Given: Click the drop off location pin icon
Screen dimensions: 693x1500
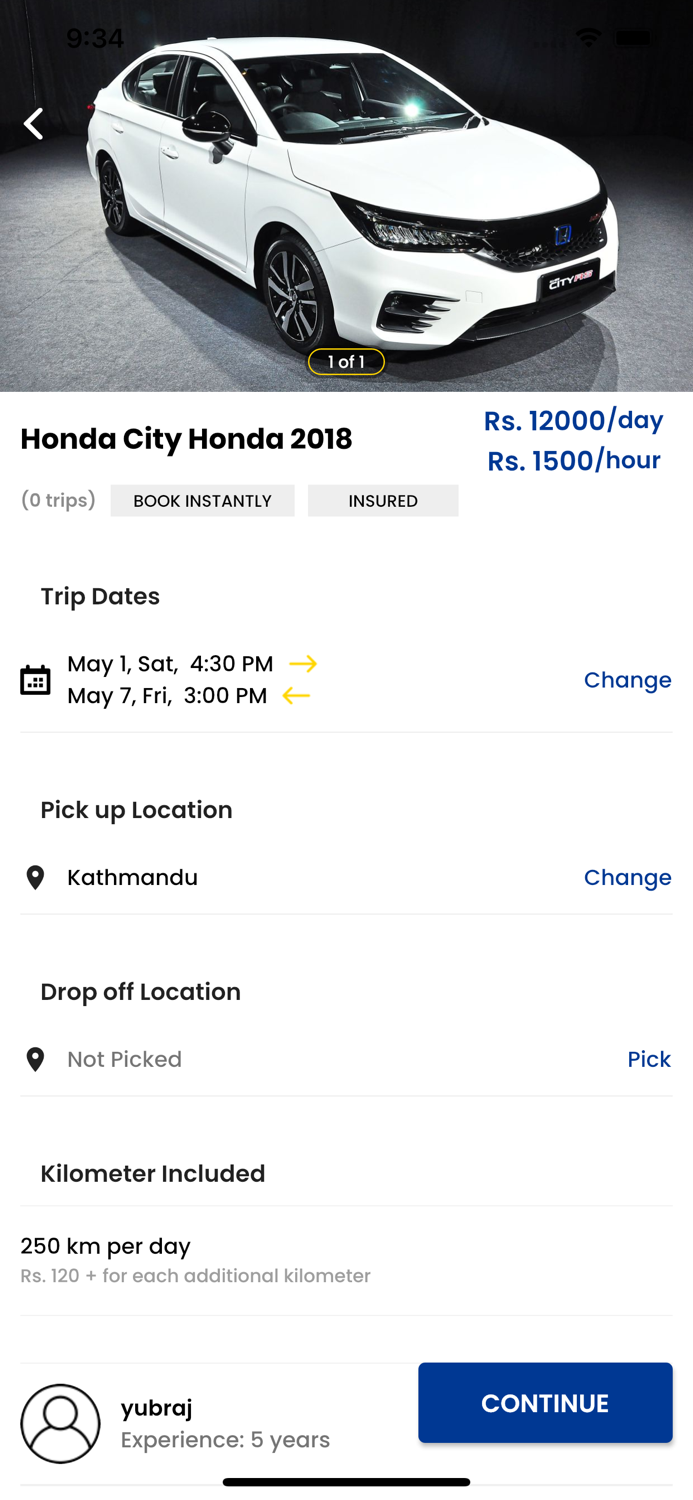Looking at the screenshot, I should 35,1059.
